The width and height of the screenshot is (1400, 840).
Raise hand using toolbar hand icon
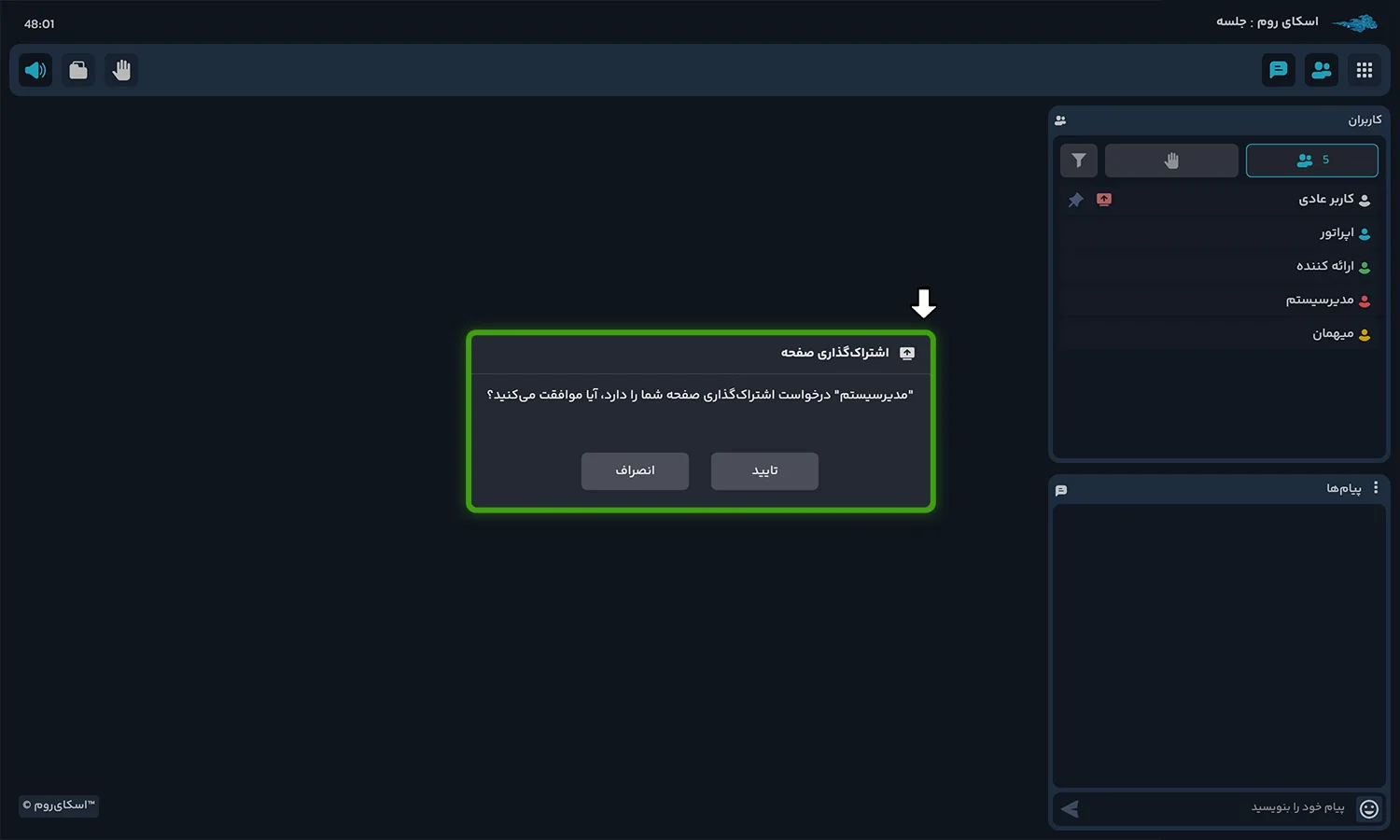click(121, 70)
